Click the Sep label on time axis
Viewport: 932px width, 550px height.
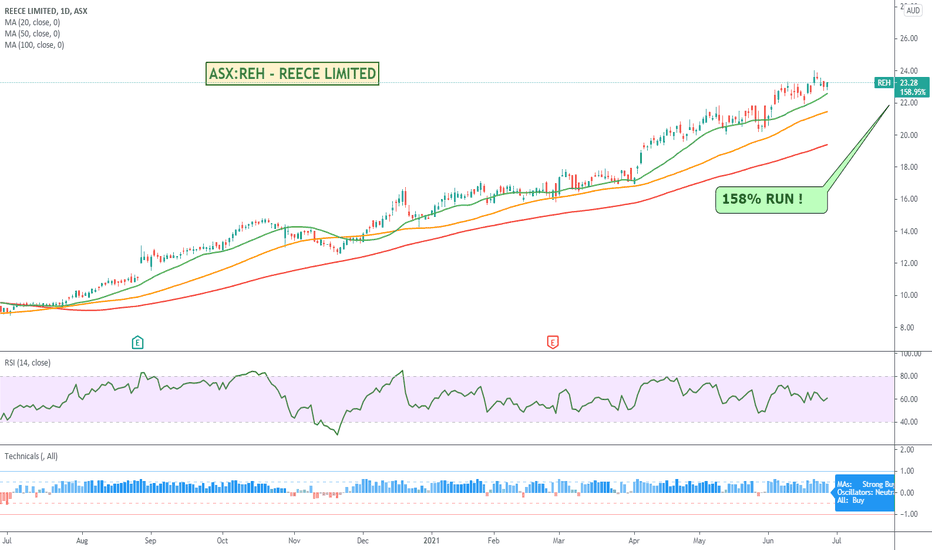click(150, 540)
